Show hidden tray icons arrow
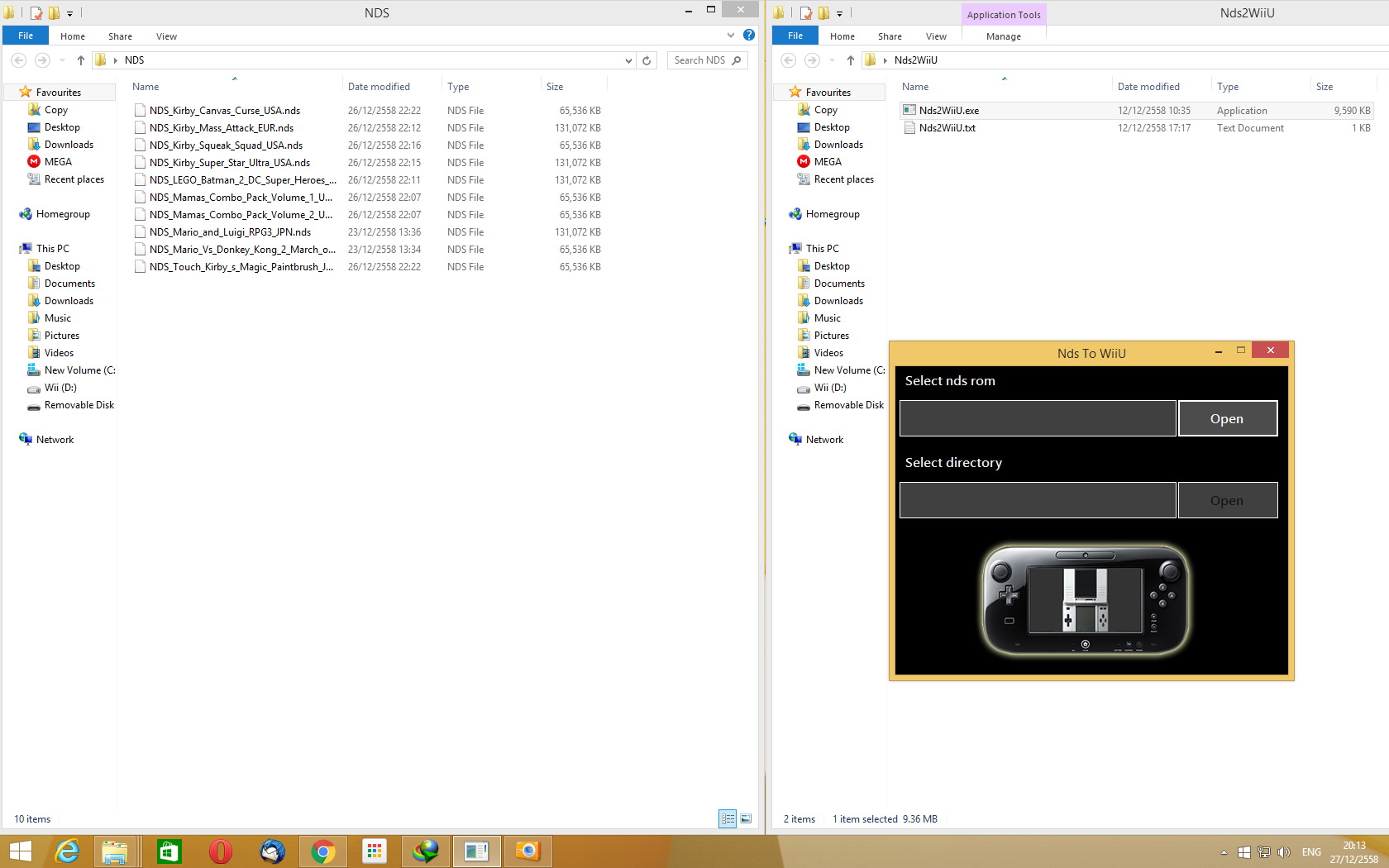This screenshot has height=868, width=1389. point(1224,852)
